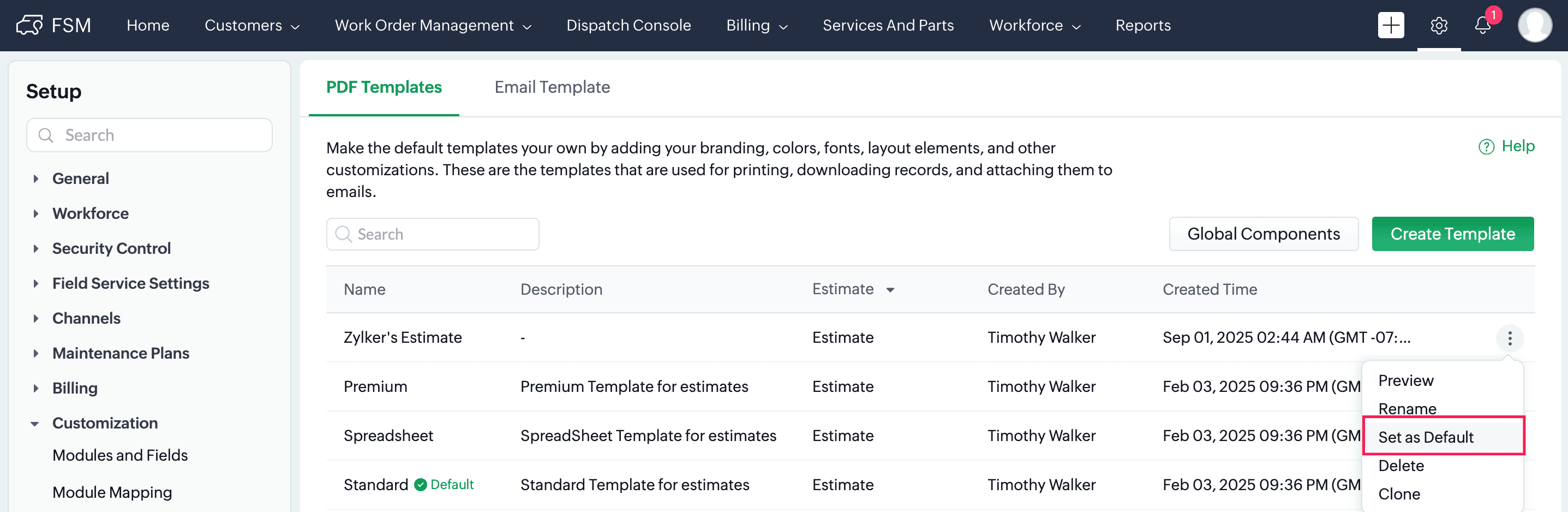The height and width of the screenshot is (512, 1568).
Task: Click the Create Template button
Action: (1452, 234)
